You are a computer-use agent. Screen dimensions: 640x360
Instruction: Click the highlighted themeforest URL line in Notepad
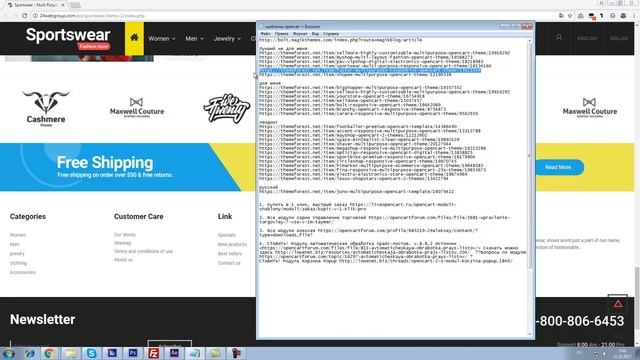click(370, 70)
